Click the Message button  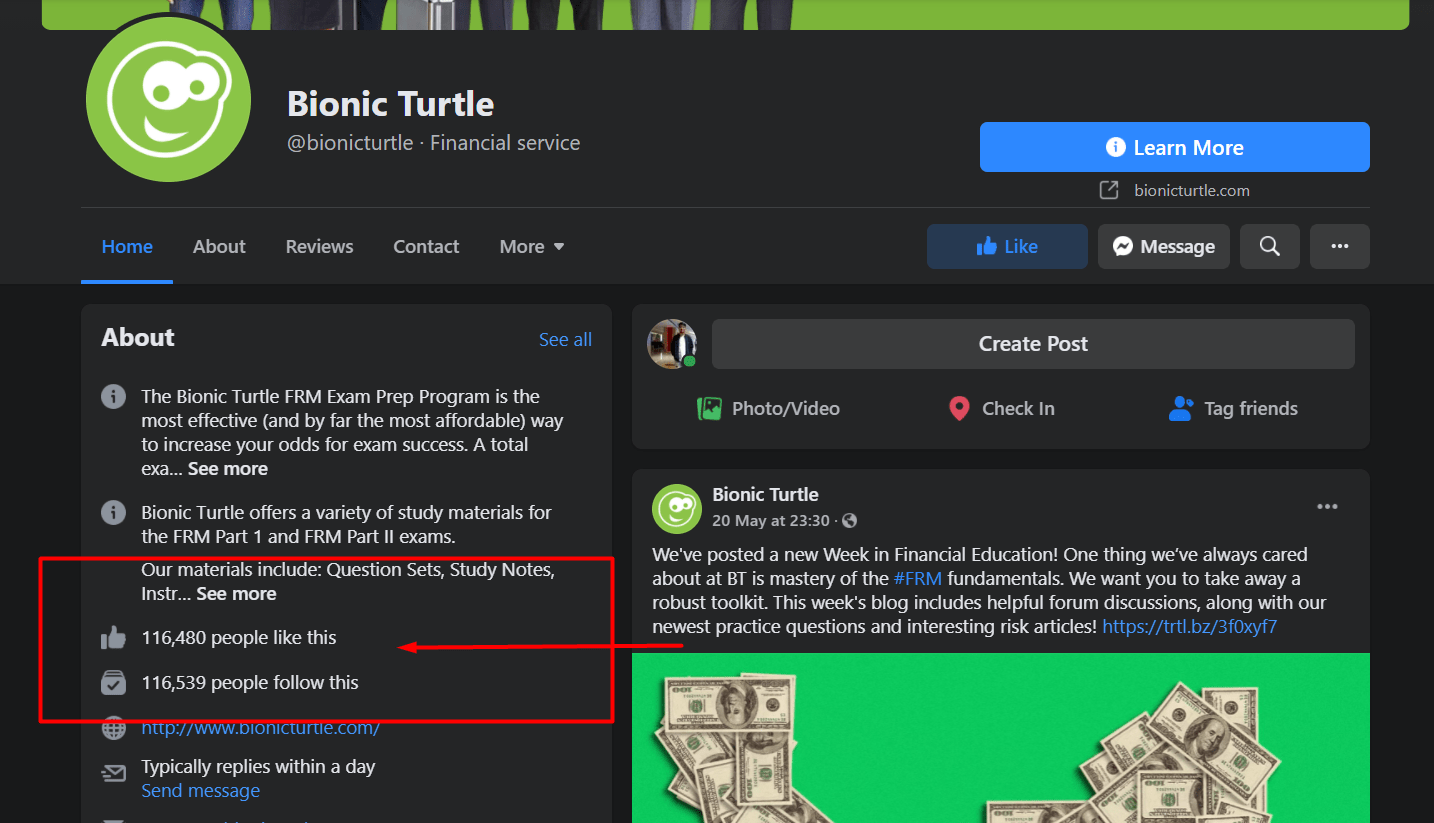[x=1163, y=246]
